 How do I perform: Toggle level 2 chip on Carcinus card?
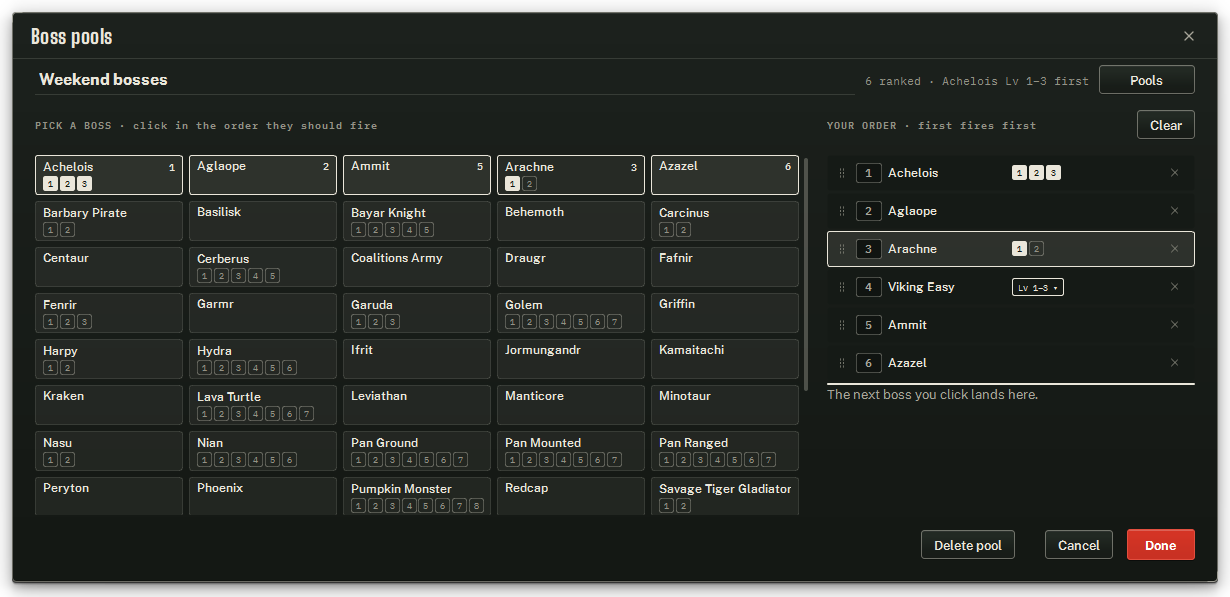click(x=683, y=230)
